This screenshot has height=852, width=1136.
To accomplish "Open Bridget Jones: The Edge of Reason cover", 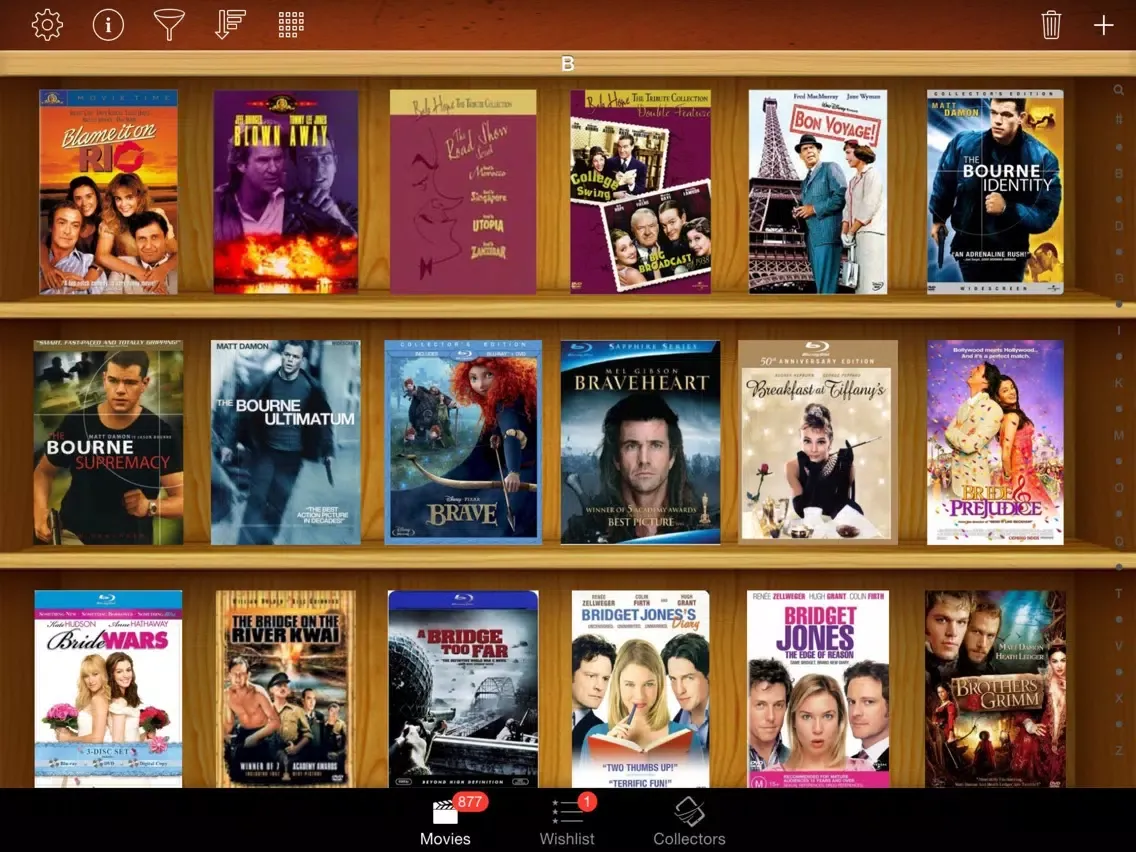I will (x=818, y=689).
